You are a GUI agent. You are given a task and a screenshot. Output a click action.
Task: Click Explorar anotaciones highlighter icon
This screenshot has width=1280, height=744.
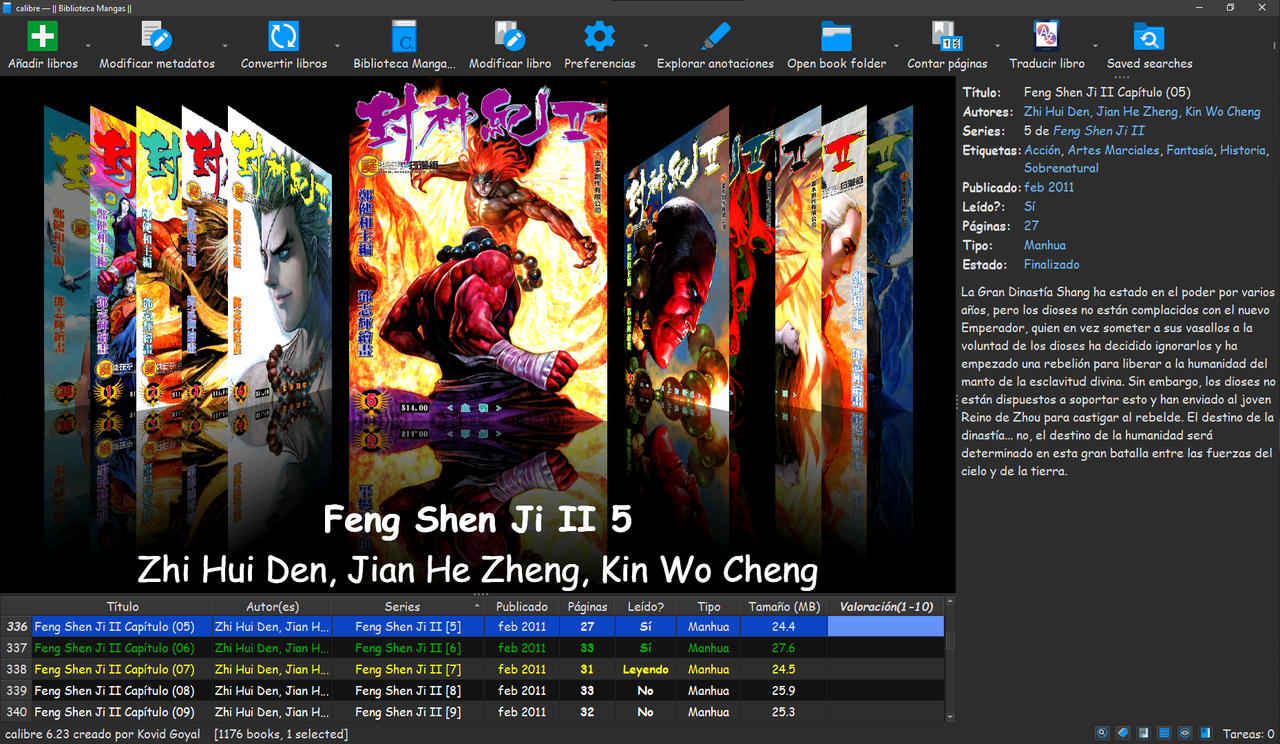(x=715, y=37)
